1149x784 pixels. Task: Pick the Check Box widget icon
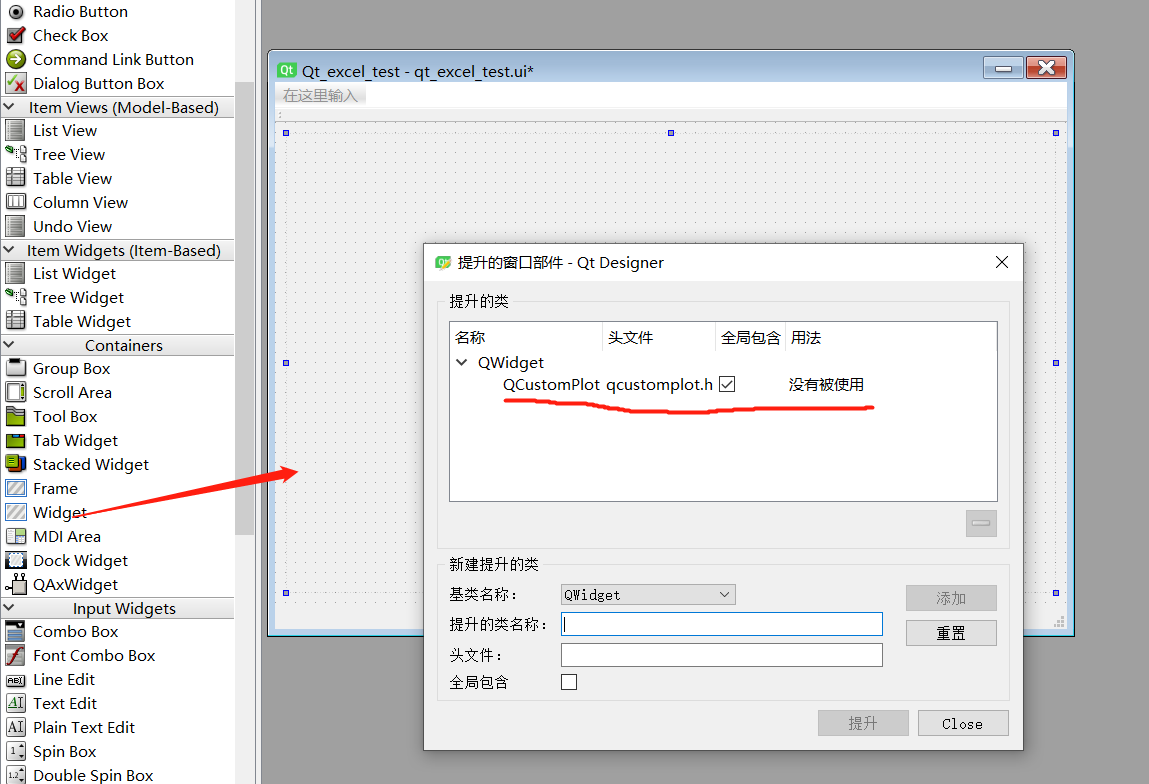point(15,35)
